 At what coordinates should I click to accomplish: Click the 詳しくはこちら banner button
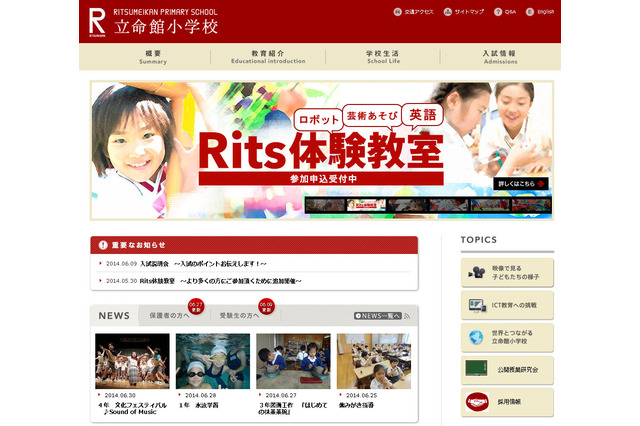[x=521, y=184]
